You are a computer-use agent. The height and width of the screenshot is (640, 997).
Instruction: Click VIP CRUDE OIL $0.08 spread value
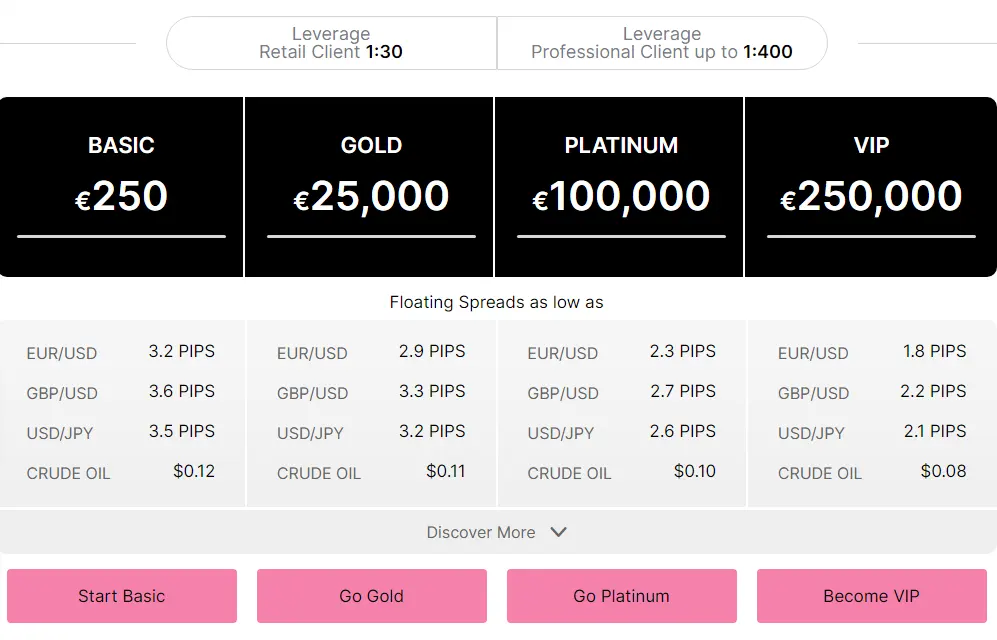pos(943,471)
